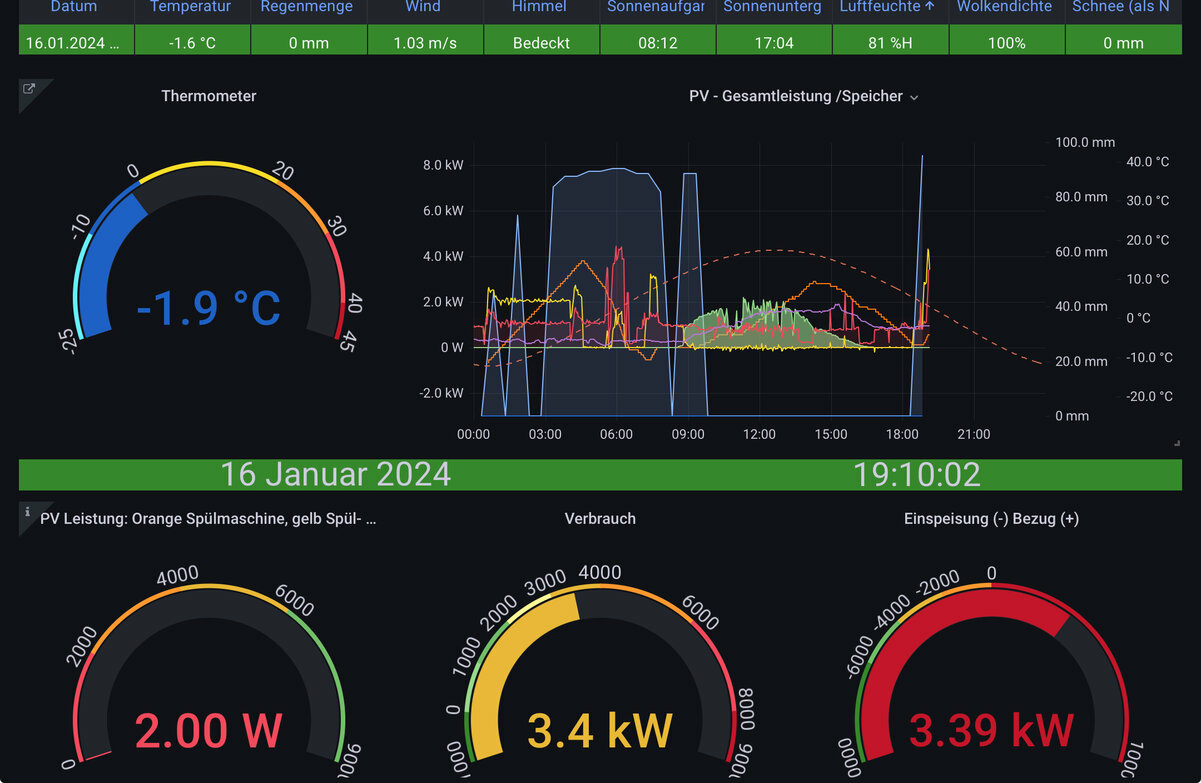
Task: Select the 1.03 m/s wind cell
Action: (x=423, y=42)
